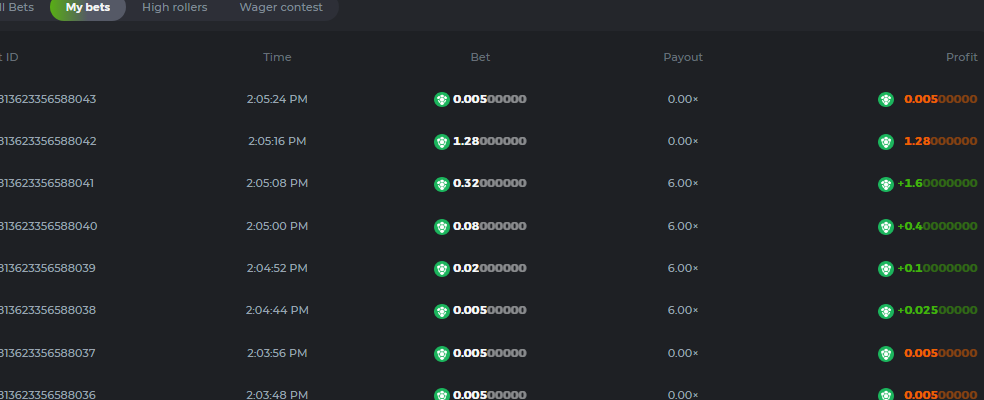
Task: Click coin icon beside the +0.025 profit
Action: (885, 311)
